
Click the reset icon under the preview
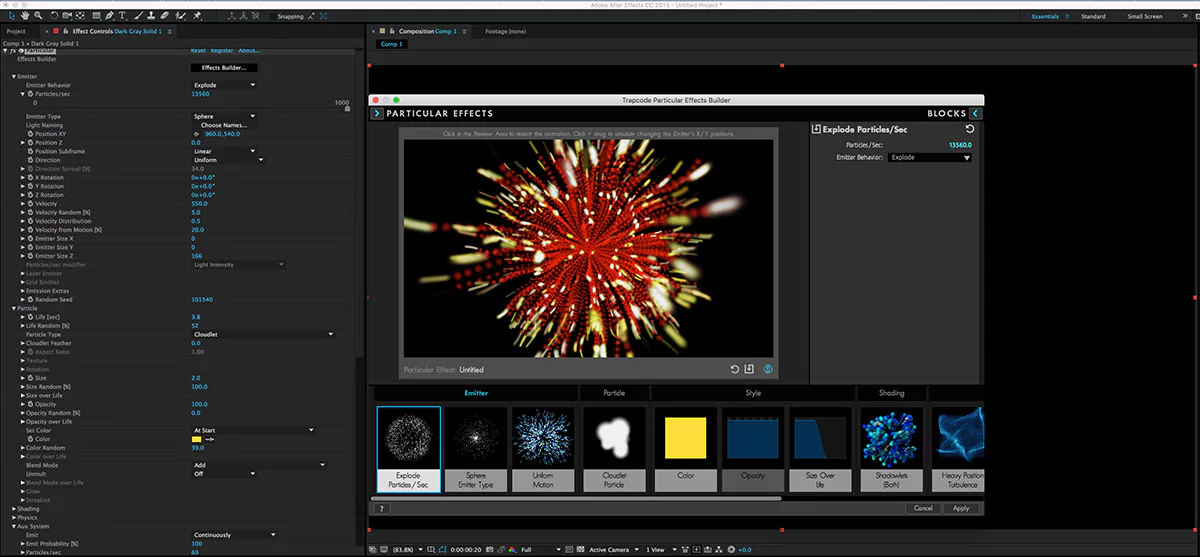(x=735, y=369)
